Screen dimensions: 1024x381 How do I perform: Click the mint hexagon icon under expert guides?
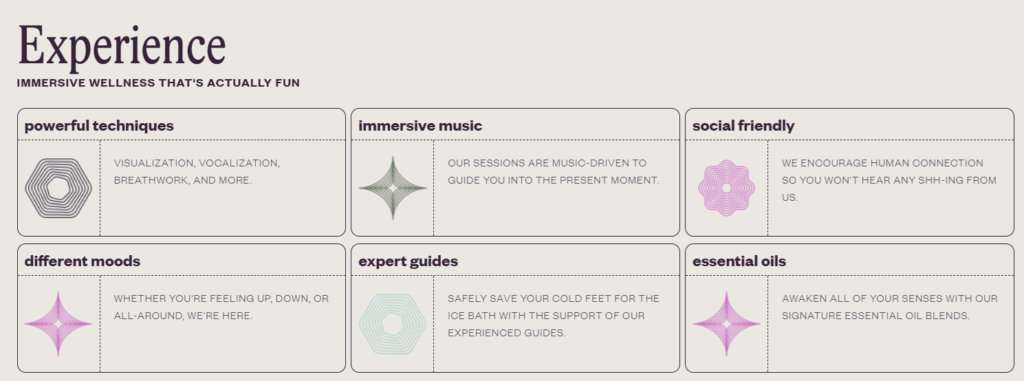pos(392,323)
